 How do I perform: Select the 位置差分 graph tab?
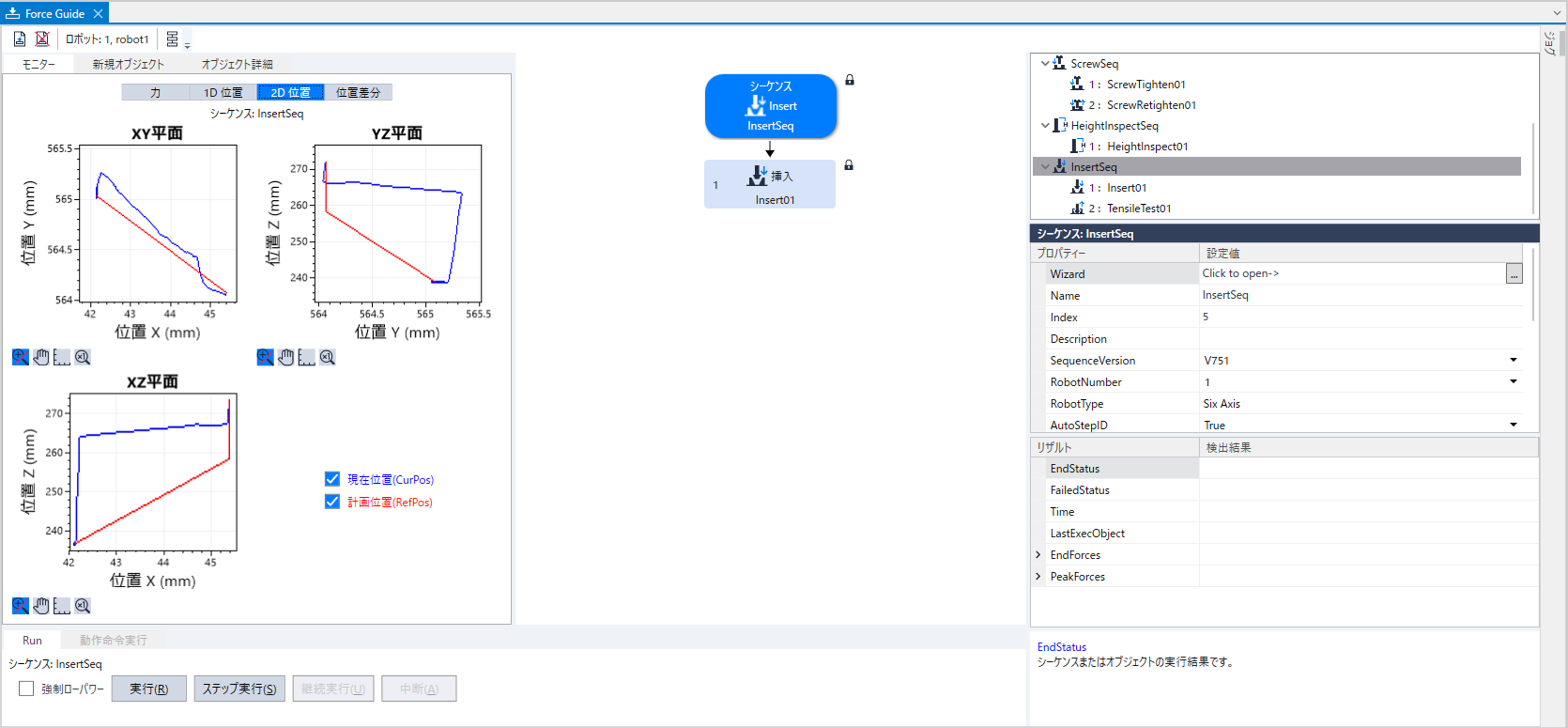tap(358, 92)
